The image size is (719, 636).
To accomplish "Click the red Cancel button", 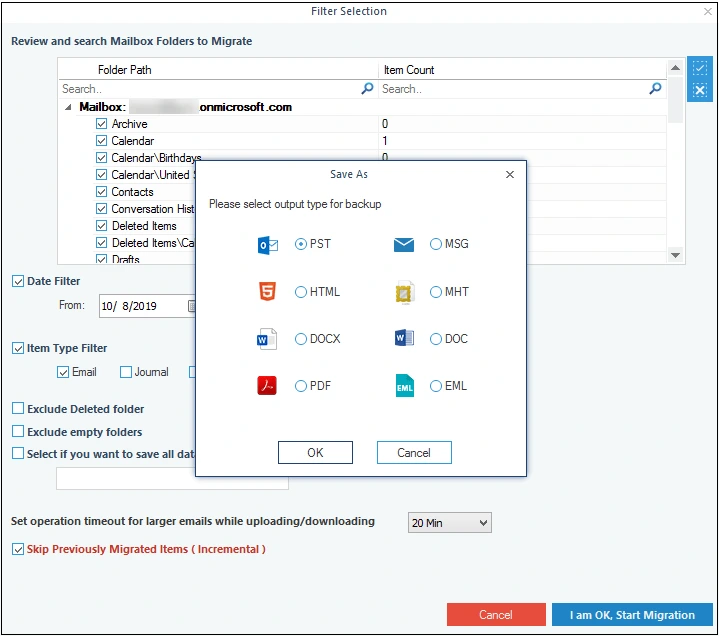I will [496, 614].
